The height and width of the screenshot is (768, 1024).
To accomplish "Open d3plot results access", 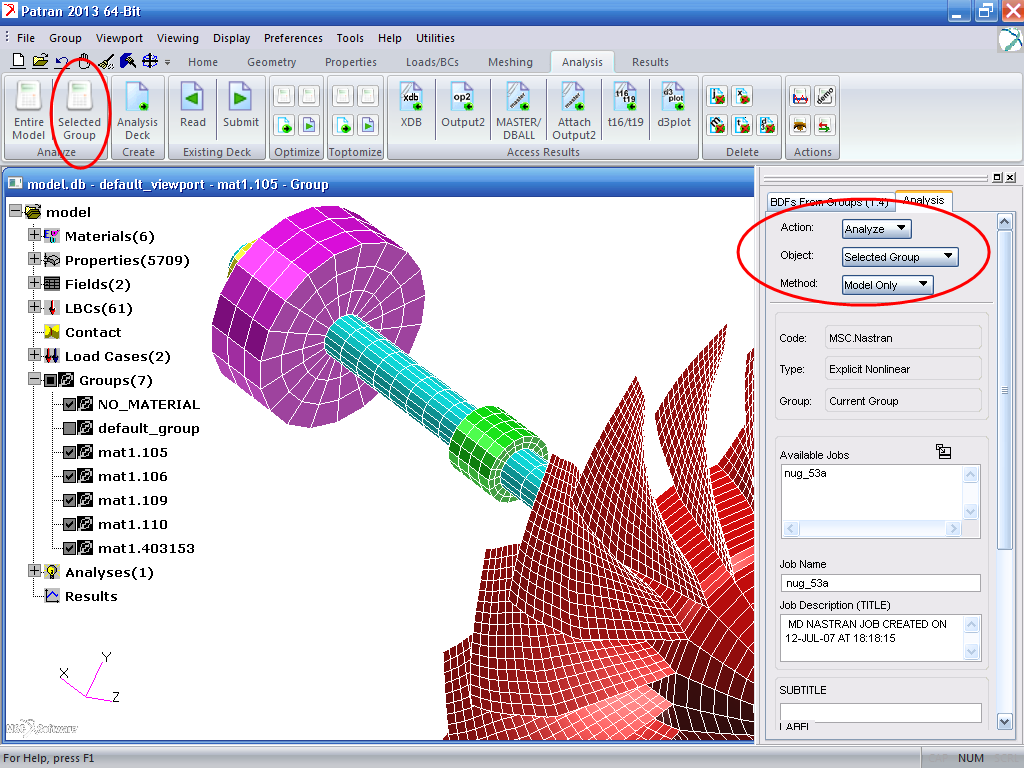I will [x=673, y=104].
